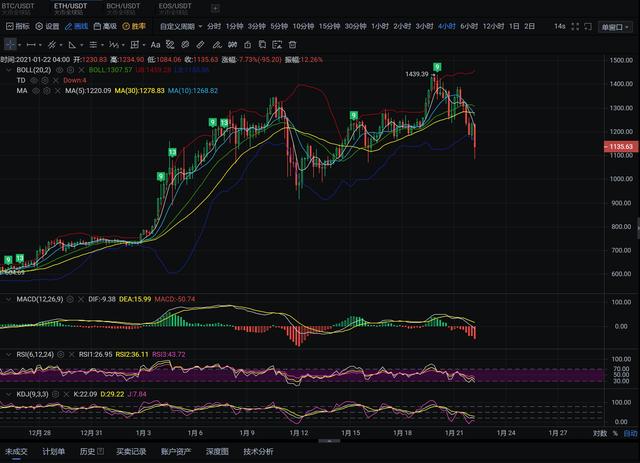The image size is (640, 463).
Task: Open the 单窗口 window layout dropdown
Action: click(x=615, y=27)
